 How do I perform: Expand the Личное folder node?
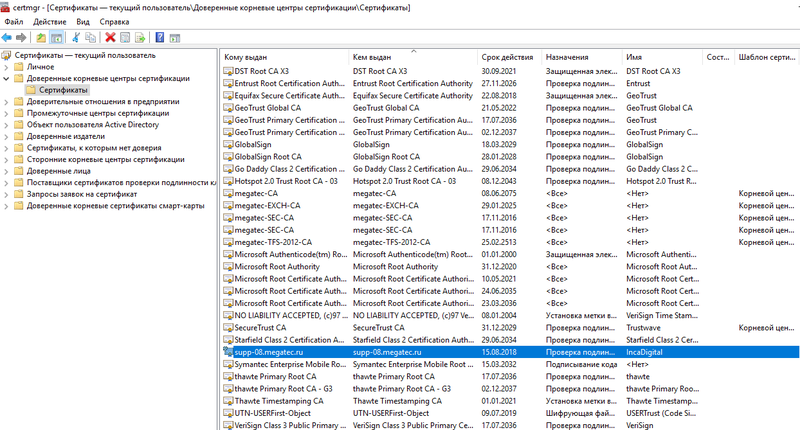click(x=6, y=66)
